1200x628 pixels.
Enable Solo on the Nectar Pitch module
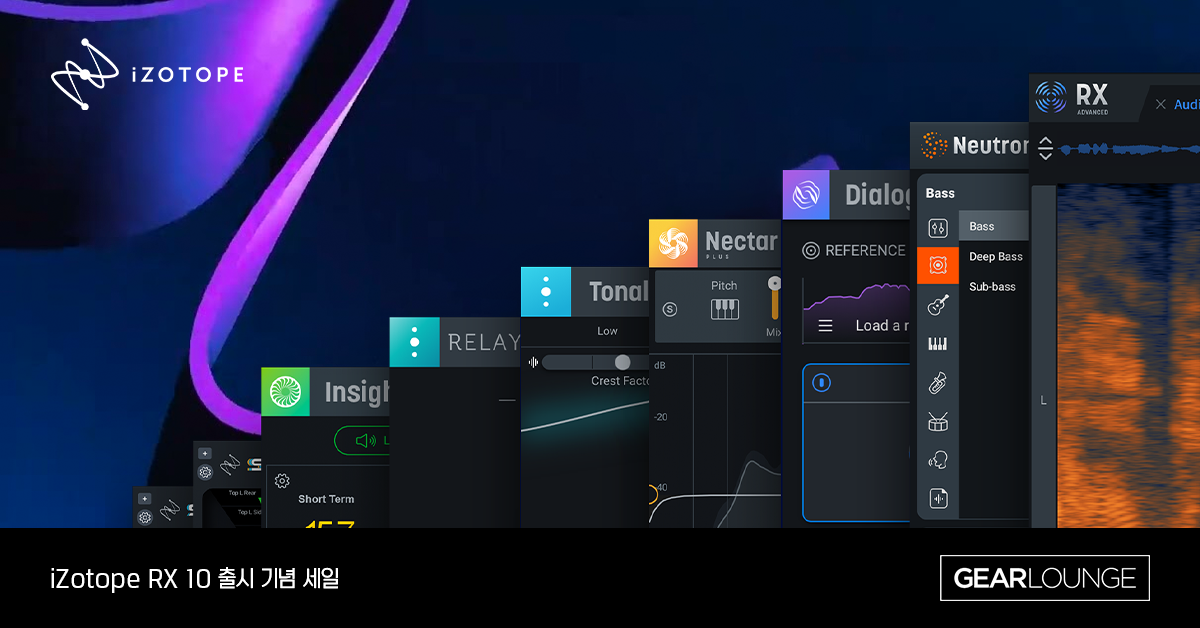(670, 310)
